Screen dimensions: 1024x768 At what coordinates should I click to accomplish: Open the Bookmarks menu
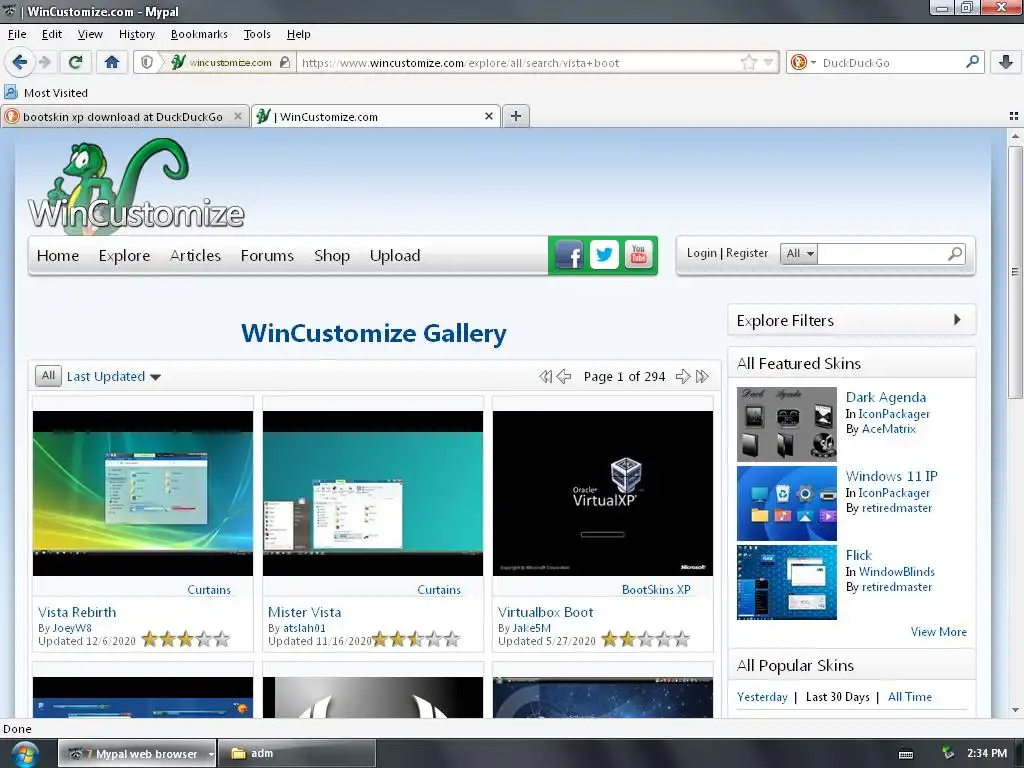(199, 34)
